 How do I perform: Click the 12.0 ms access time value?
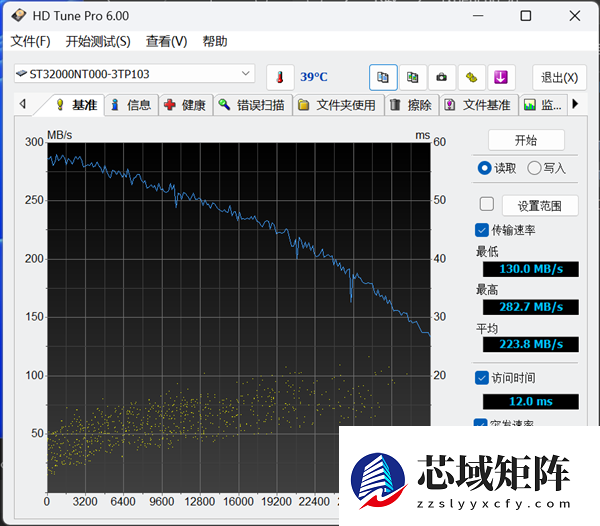[531, 402]
